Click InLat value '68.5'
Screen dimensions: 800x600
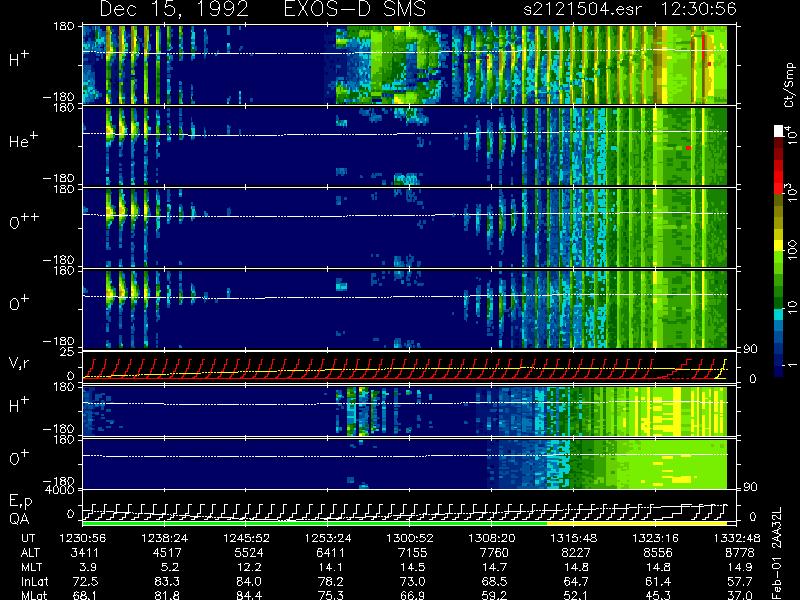tap(494, 582)
